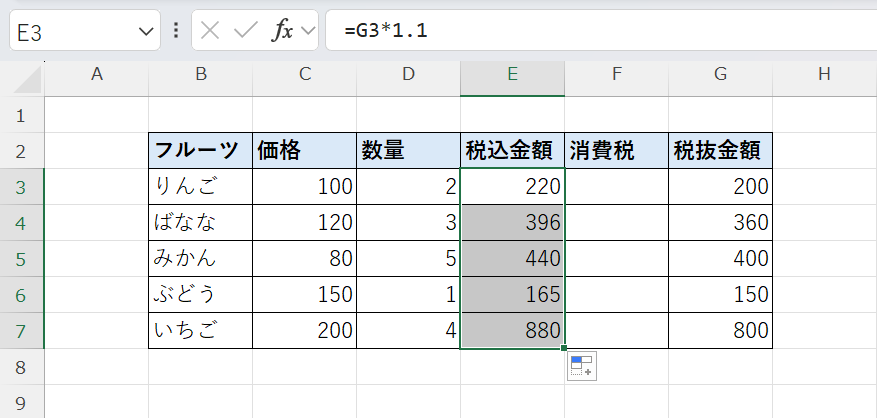Viewport: 877px width, 418px height.
Task: Click the 税込金額 header cell
Action: (x=512, y=151)
